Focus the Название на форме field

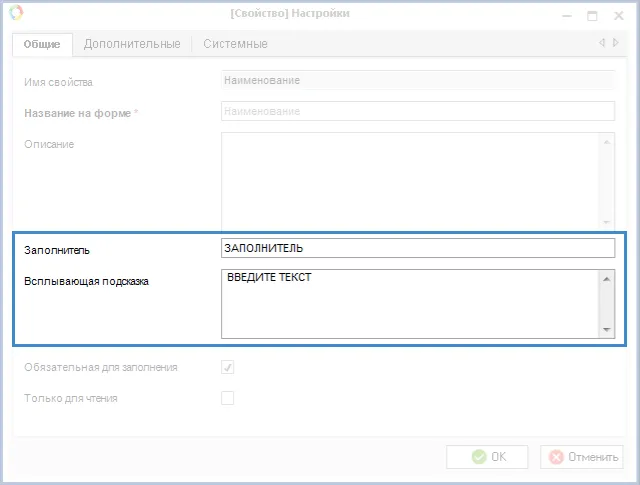[x=416, y=112]
